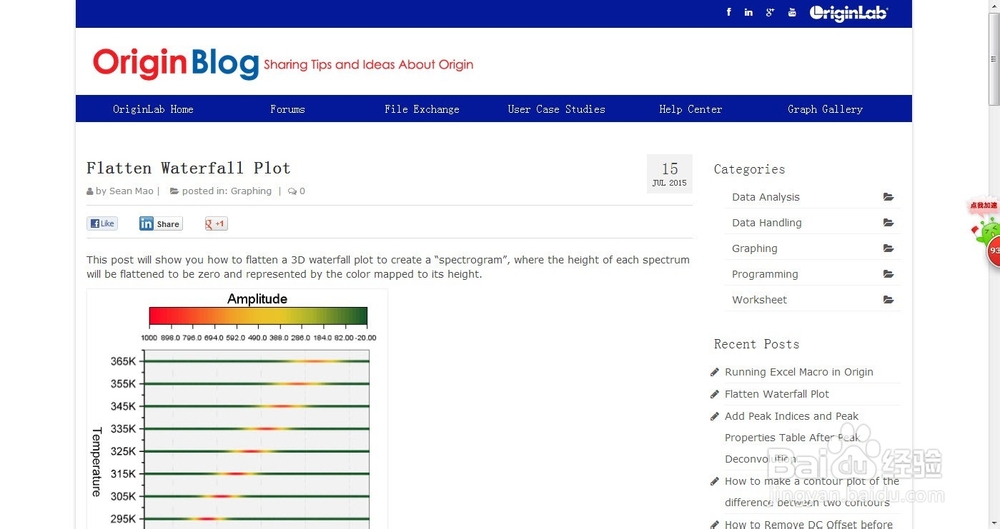Click author link Sean Mao
Image resolution: width=1000 pixels, height=529 pixels.
(x=131, y=191)
